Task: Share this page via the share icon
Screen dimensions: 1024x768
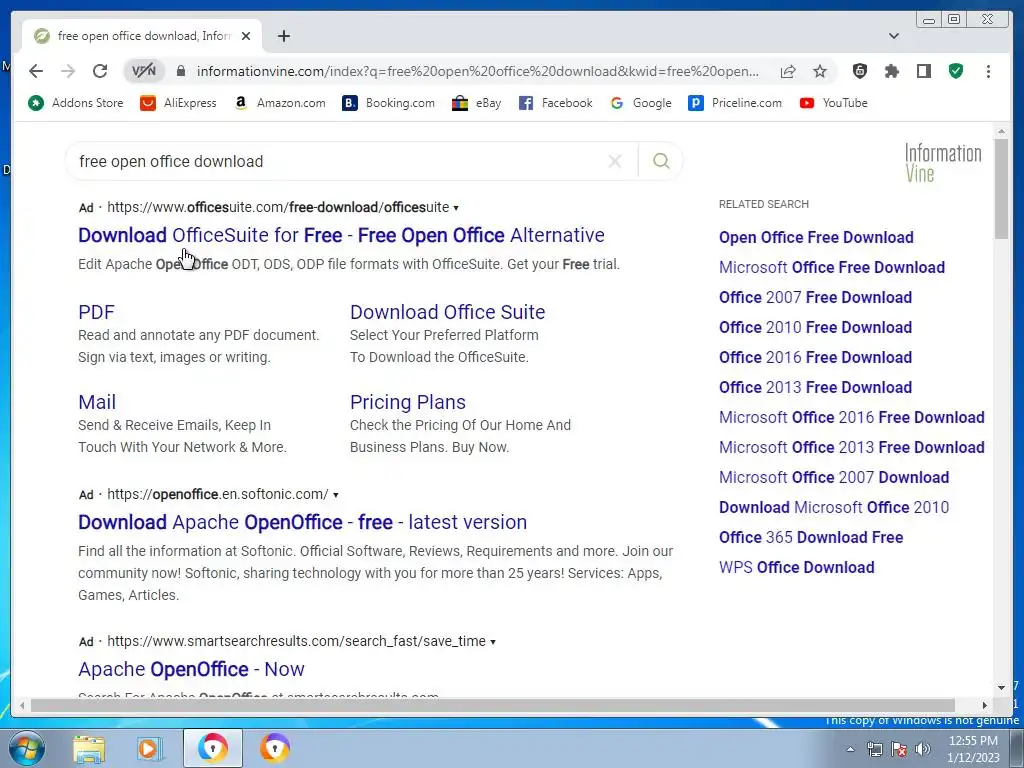Action: [x=788, y=71]
